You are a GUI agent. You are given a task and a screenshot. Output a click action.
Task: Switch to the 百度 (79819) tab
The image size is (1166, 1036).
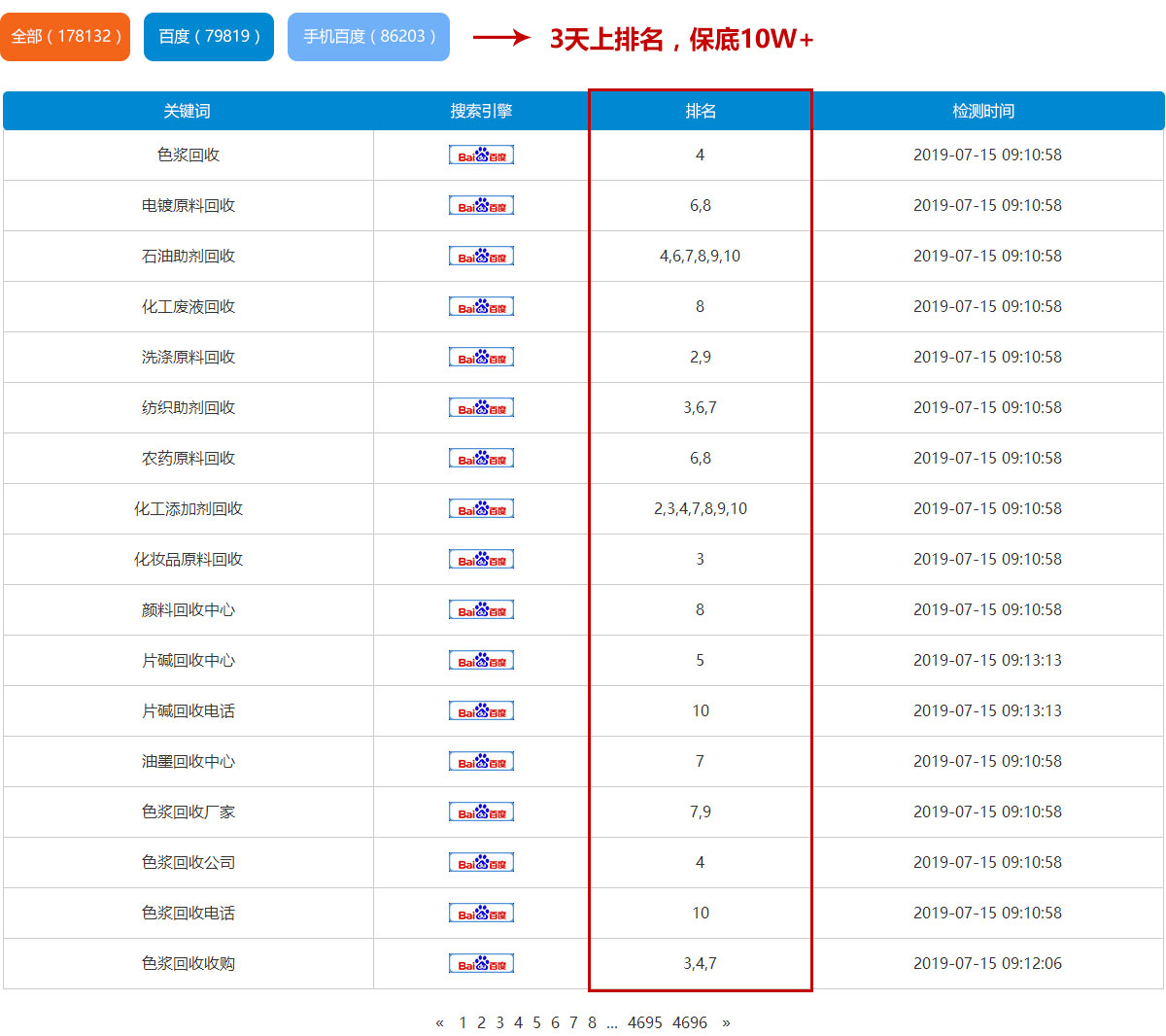click(209, 37)
